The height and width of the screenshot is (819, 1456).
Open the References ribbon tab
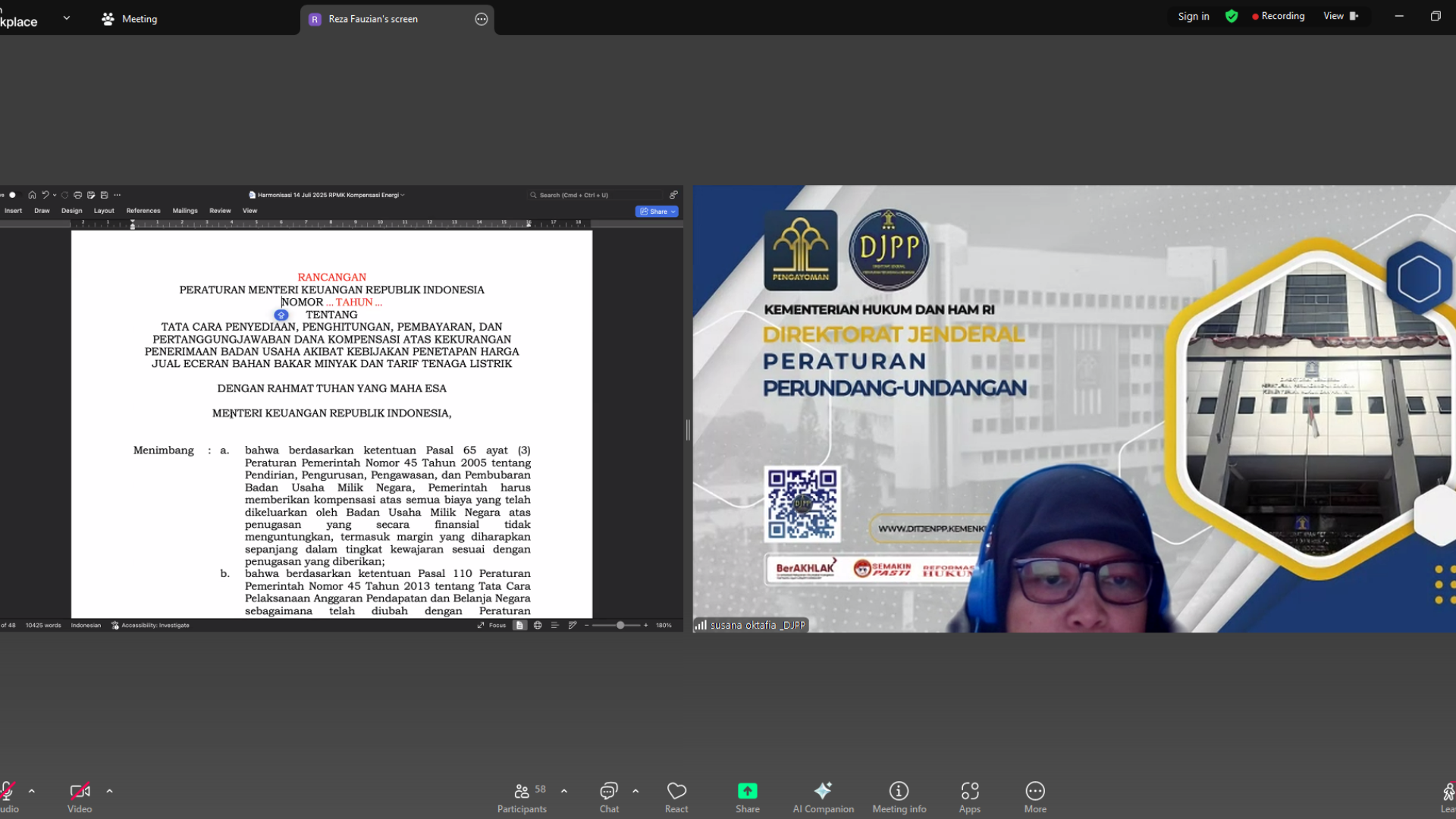pos(143,211)
